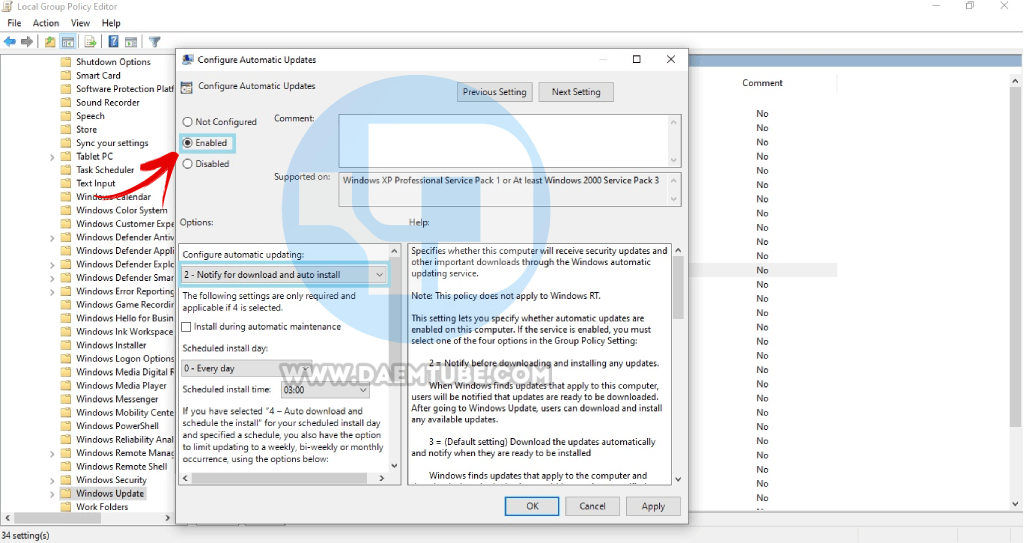Click folder icon next to Speech

(x=65, y=116)
